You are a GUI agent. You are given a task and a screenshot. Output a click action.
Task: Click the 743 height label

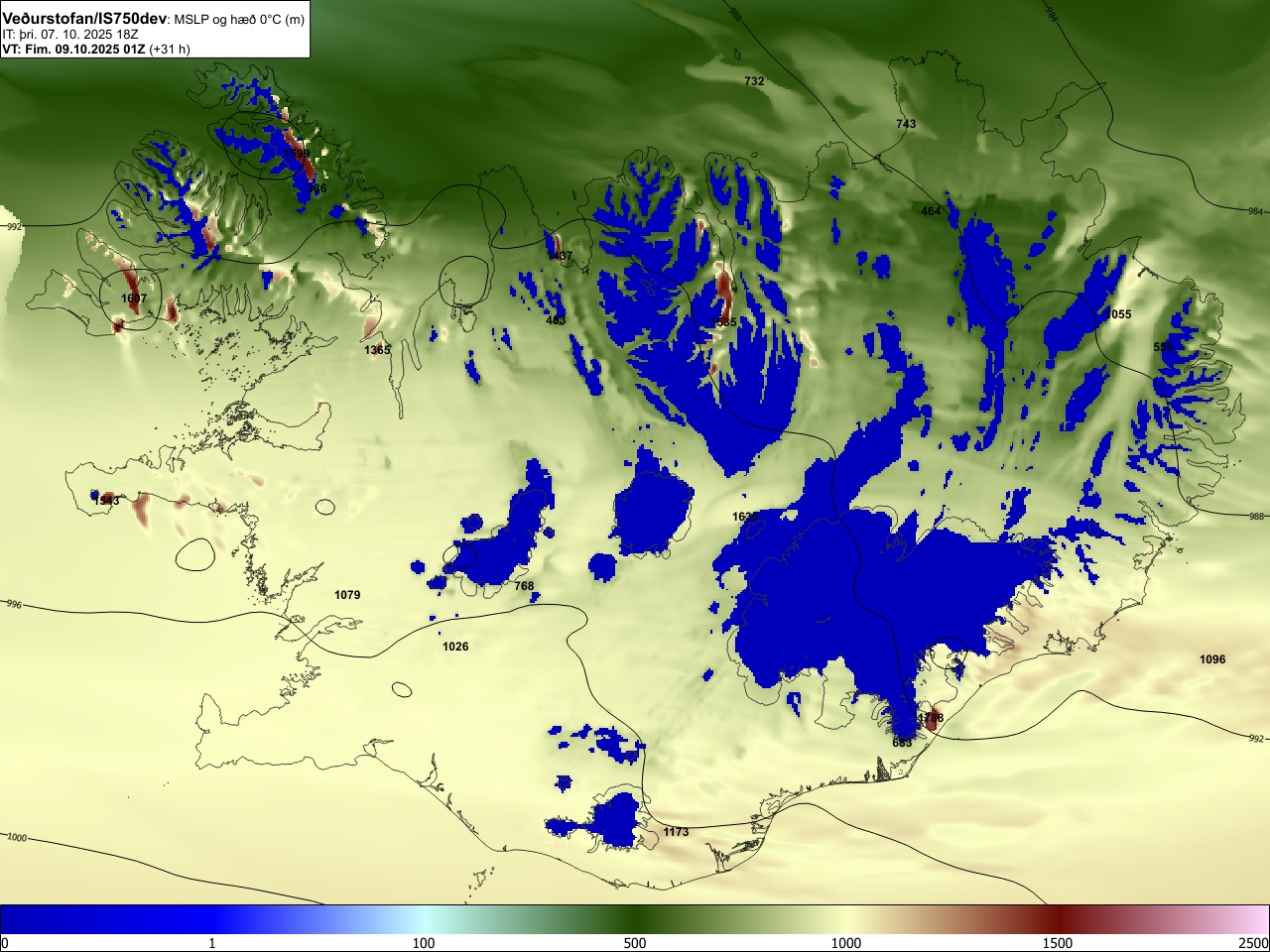[906, 124]
